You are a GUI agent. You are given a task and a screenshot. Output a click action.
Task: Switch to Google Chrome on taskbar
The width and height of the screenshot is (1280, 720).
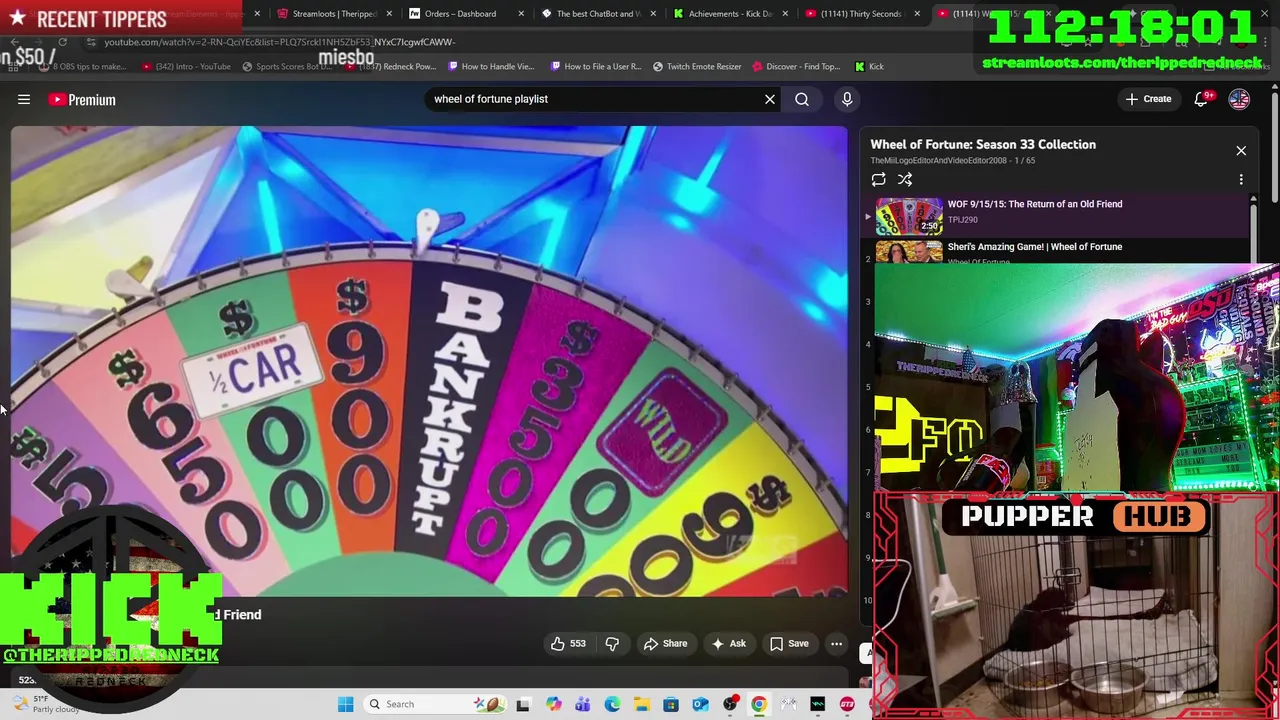[x=759, y=704]
